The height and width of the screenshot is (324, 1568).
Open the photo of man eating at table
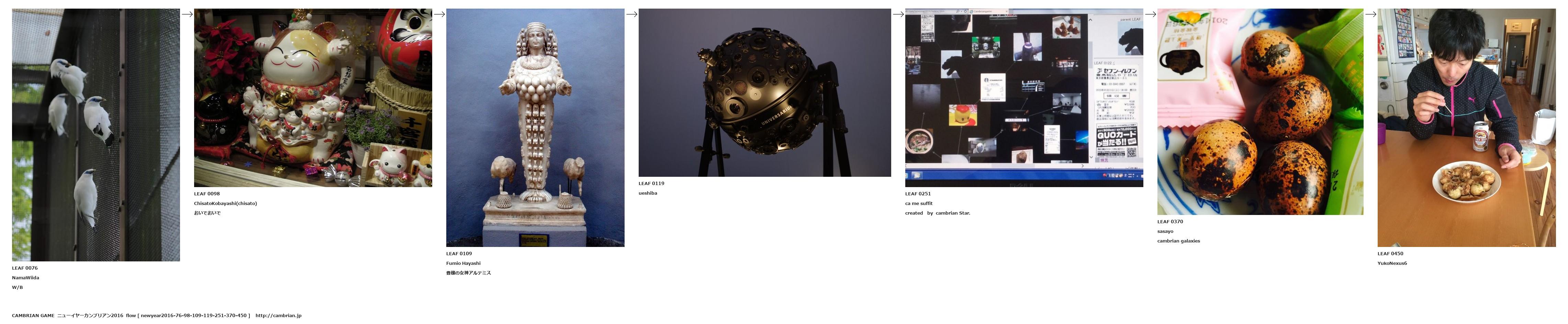tap(1466, 127)
